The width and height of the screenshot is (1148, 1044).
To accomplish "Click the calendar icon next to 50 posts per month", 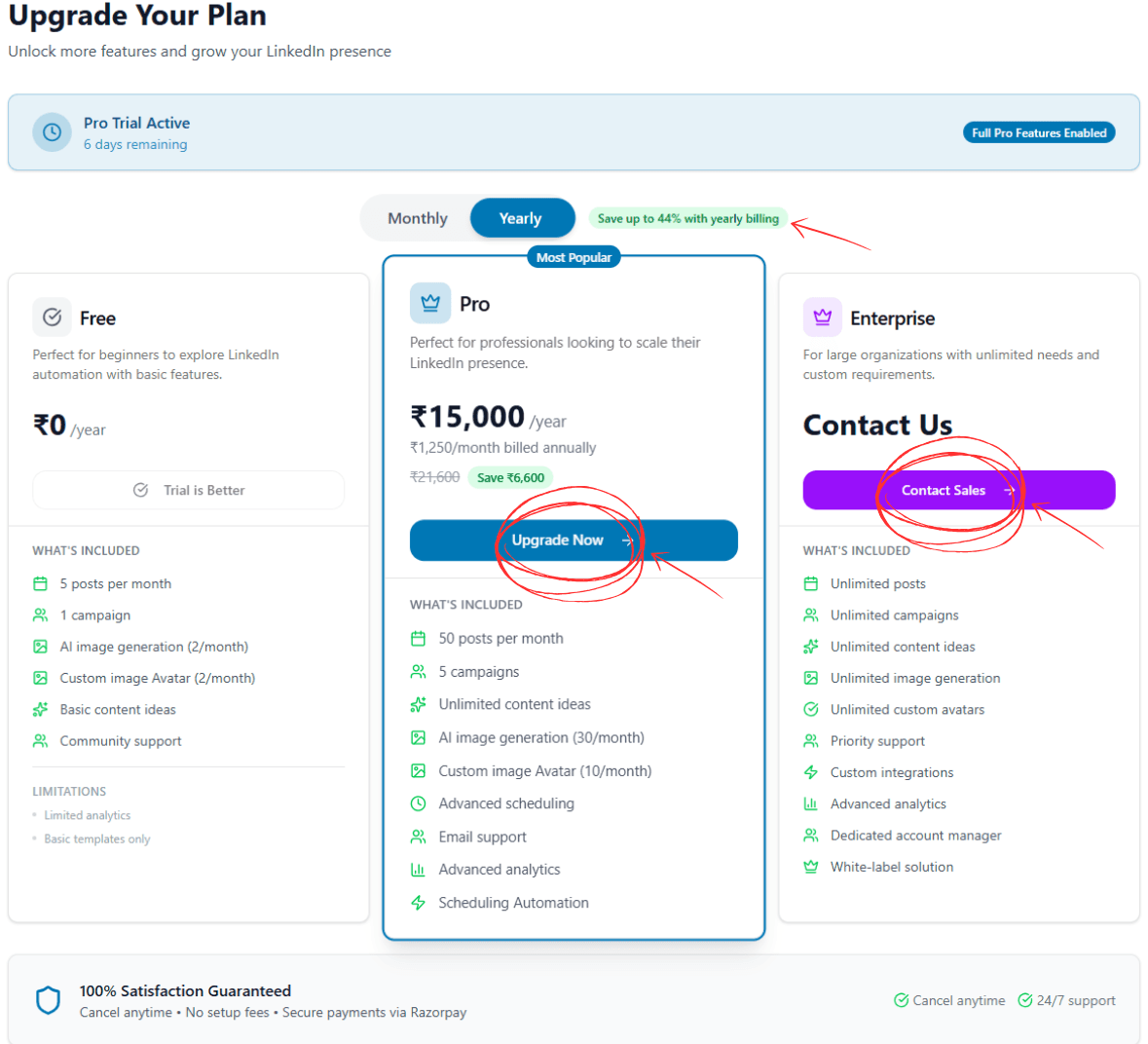I will 419,638.
